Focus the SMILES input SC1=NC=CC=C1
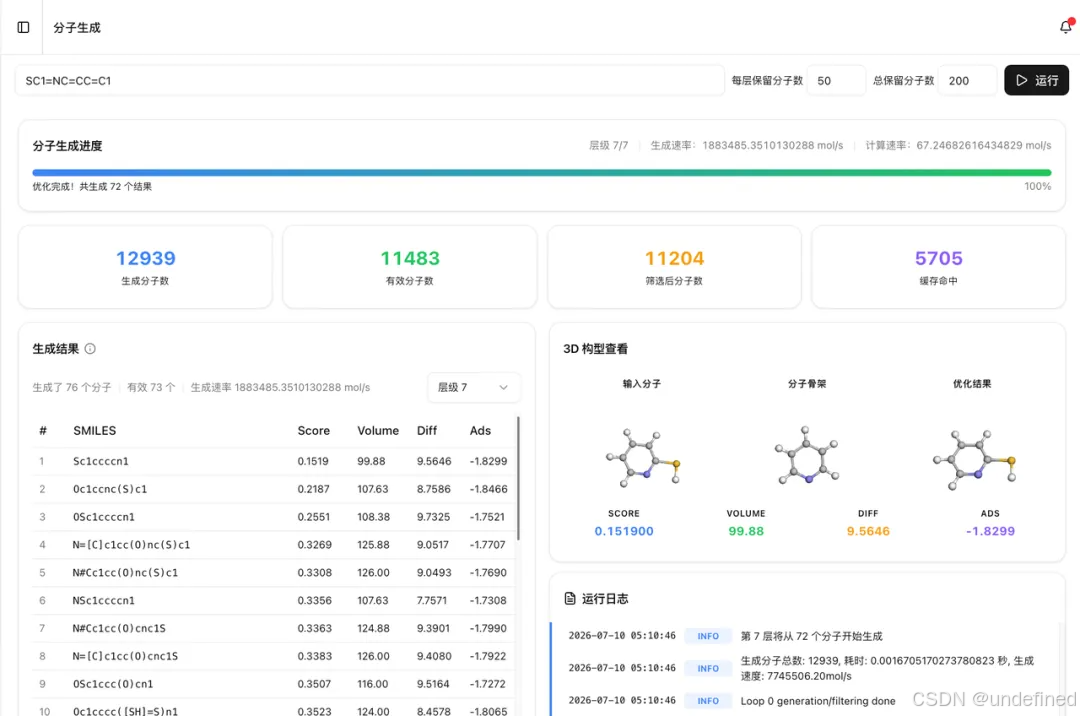 370,81
